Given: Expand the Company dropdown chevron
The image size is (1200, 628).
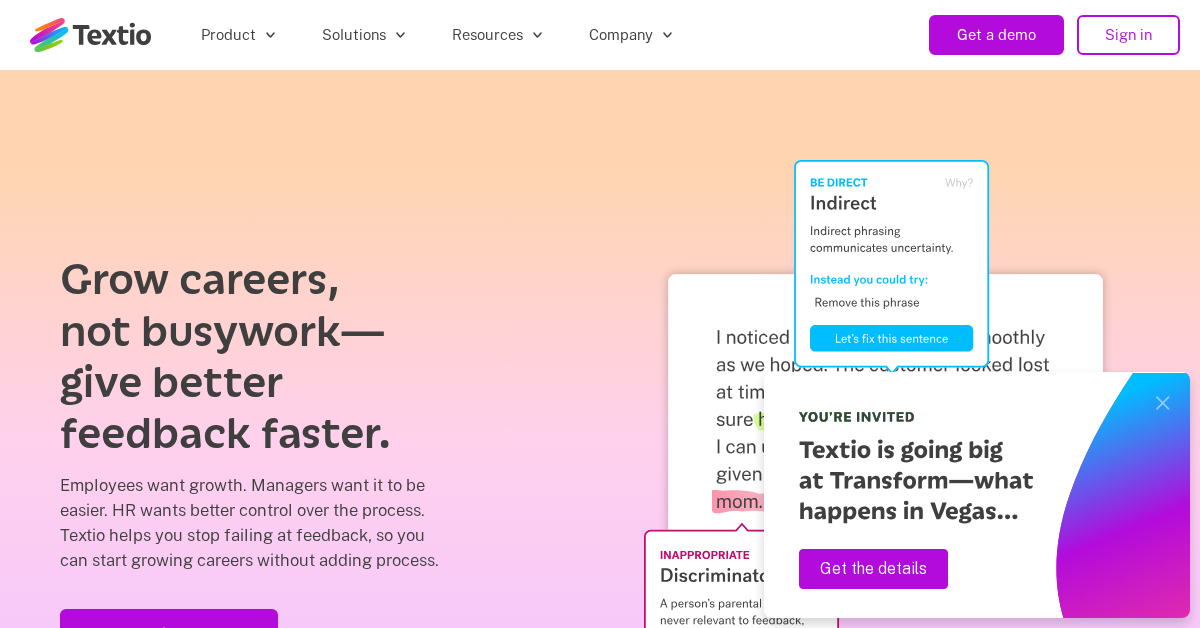Looking at the screenshot, I should [x=667, y=35].
